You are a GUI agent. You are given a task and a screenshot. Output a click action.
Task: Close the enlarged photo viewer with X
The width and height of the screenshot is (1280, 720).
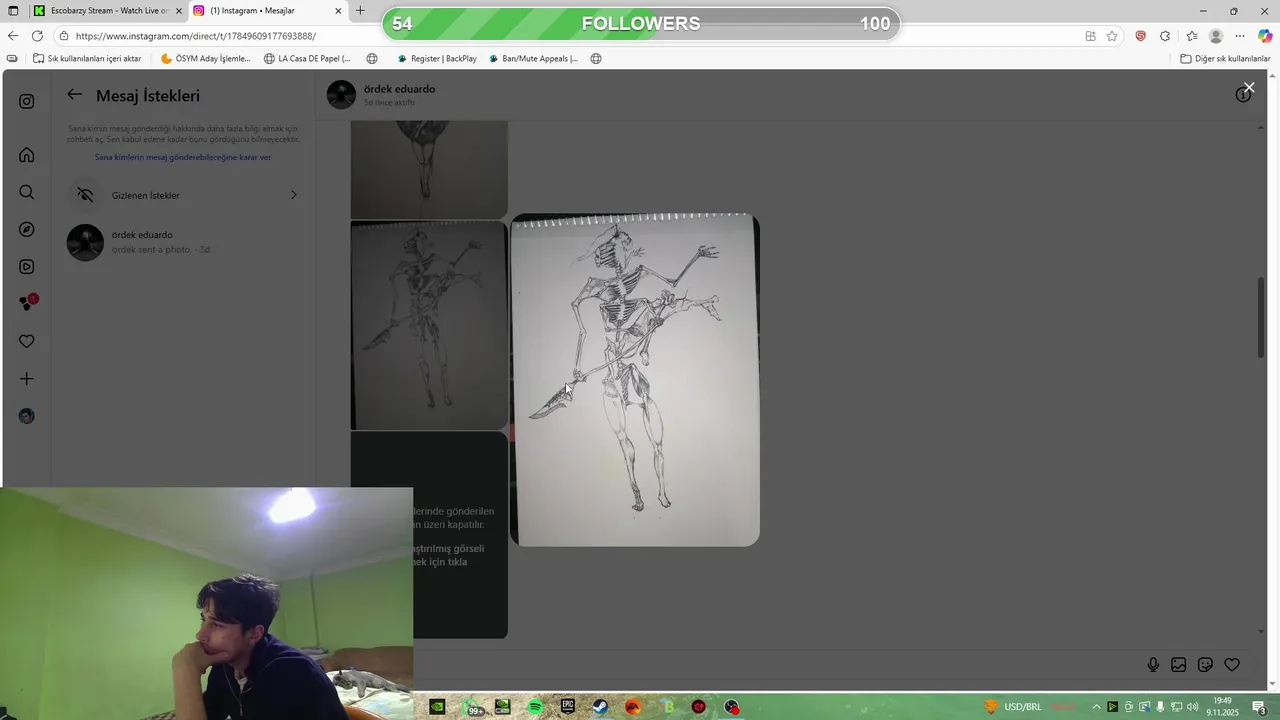(1249, 88)
